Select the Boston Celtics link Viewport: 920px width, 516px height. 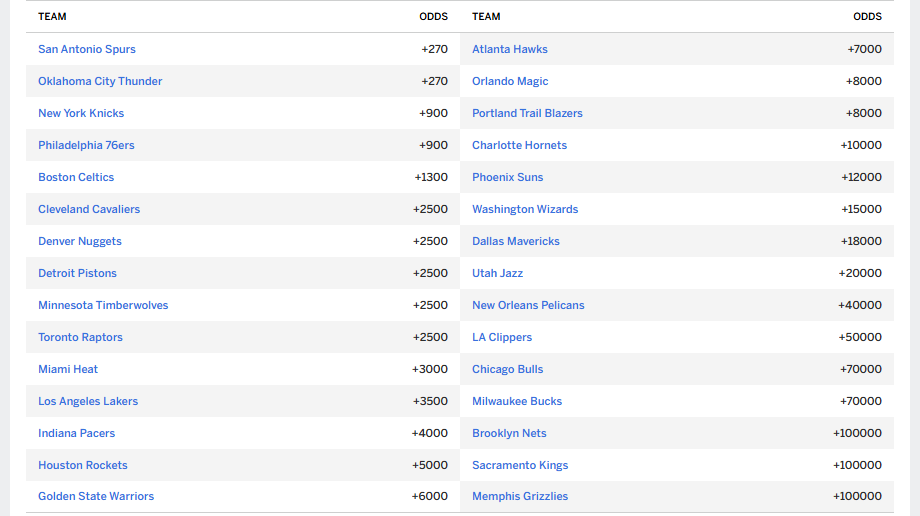[76, 177]
